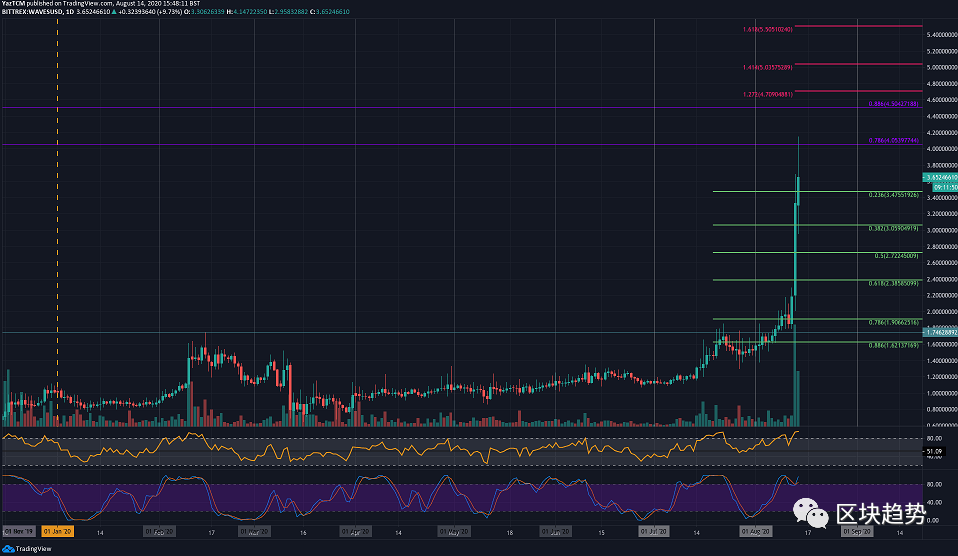
Task: Click the 01 May '20 date label
Action: coord(454,532)
